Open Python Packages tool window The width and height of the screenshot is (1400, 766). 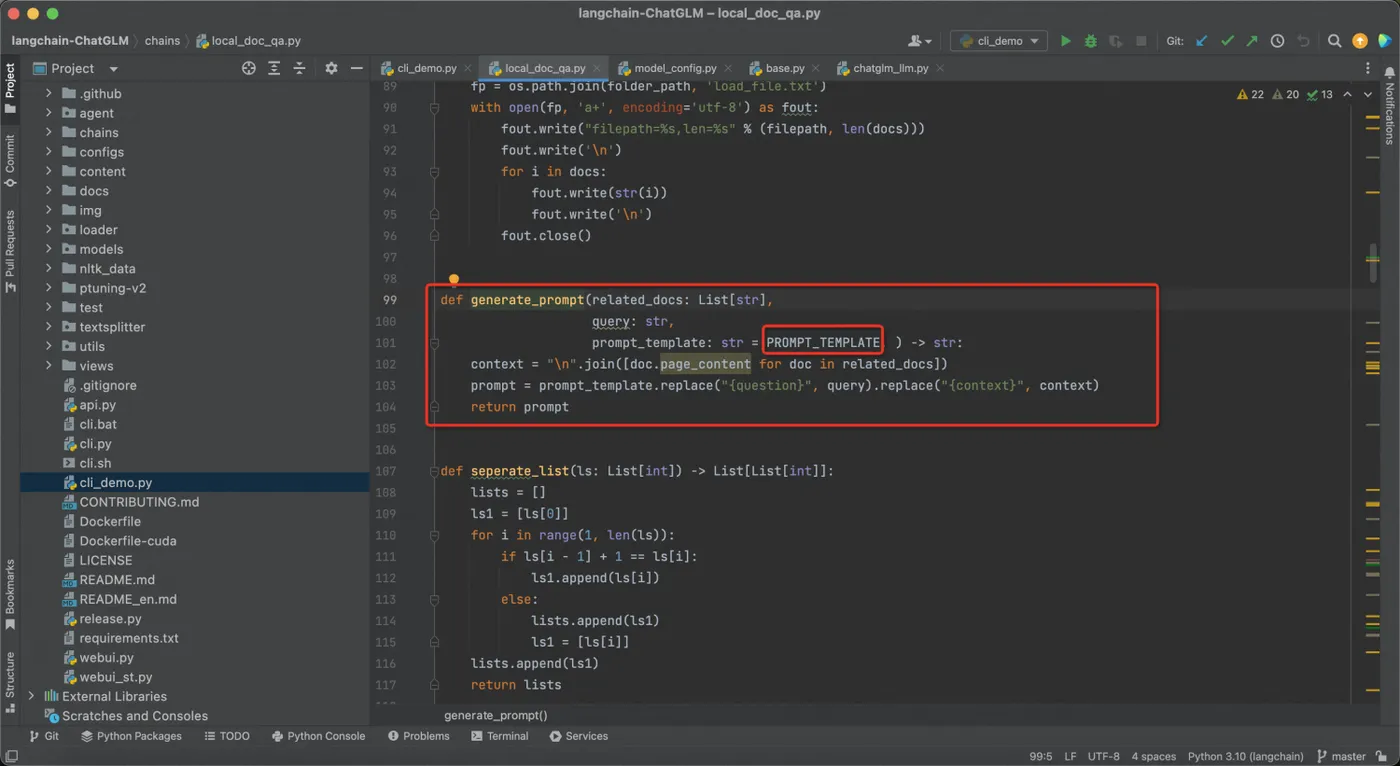click(131, 736)
